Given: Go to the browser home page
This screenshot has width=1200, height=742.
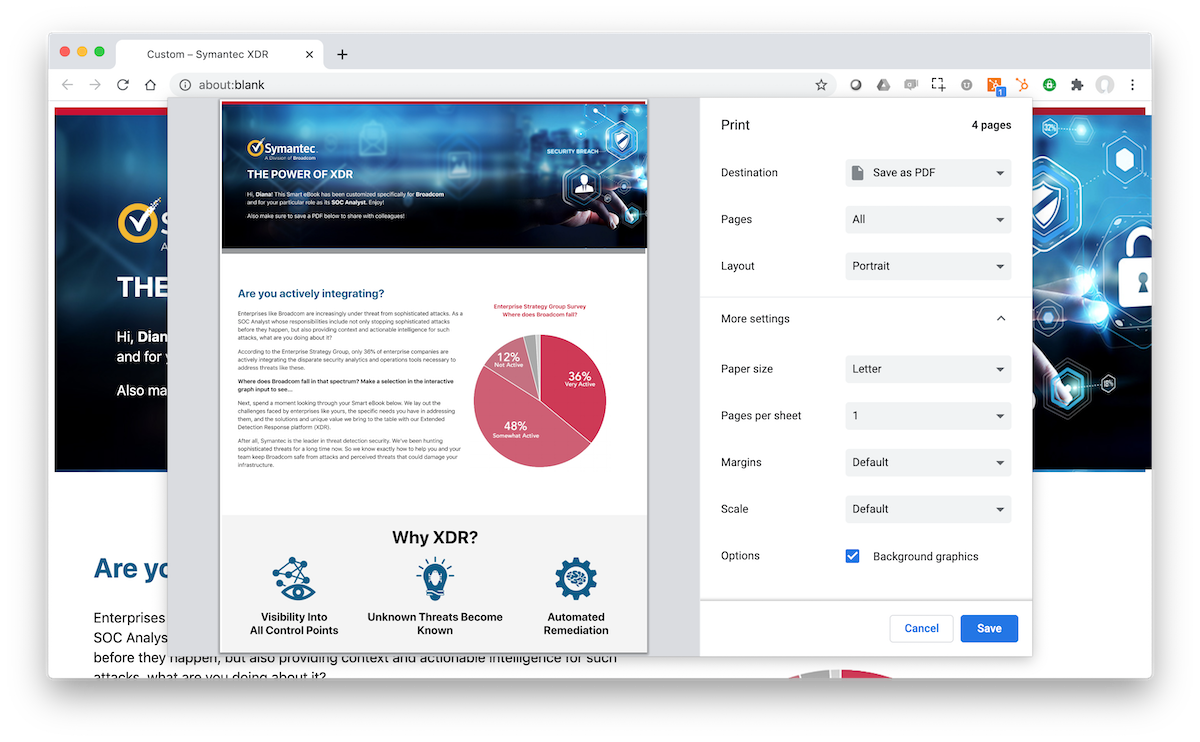Looking at the screenshot, I should click(150, 85).
